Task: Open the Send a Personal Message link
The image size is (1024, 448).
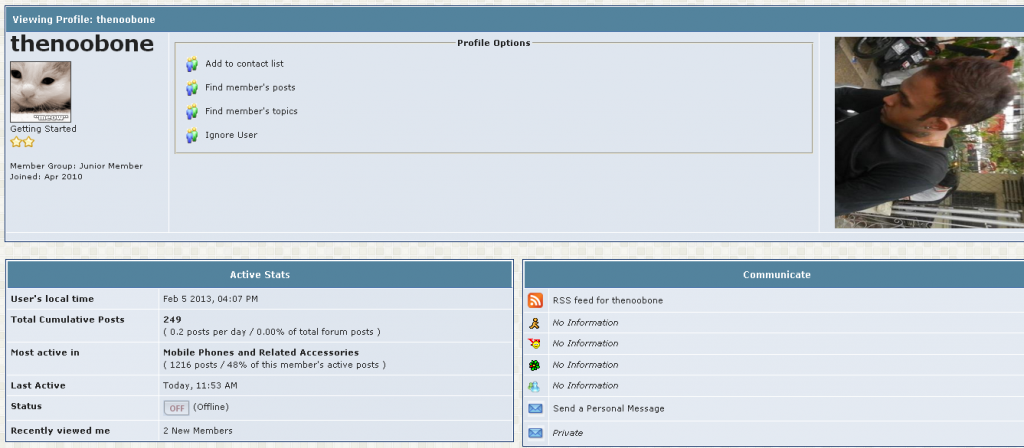Action: [x=608, y=409]
